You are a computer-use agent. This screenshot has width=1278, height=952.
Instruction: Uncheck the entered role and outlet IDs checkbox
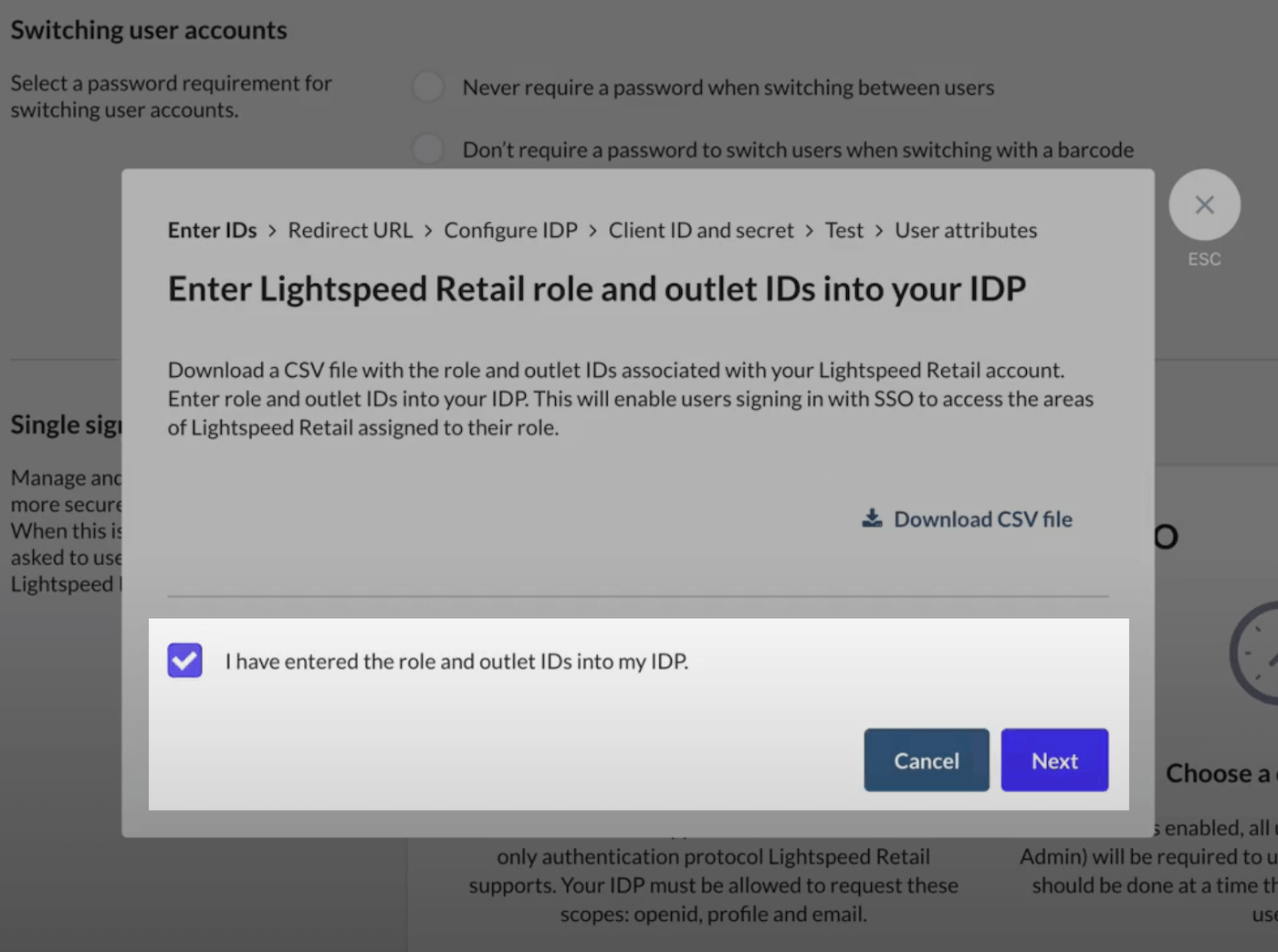point(184,660)
